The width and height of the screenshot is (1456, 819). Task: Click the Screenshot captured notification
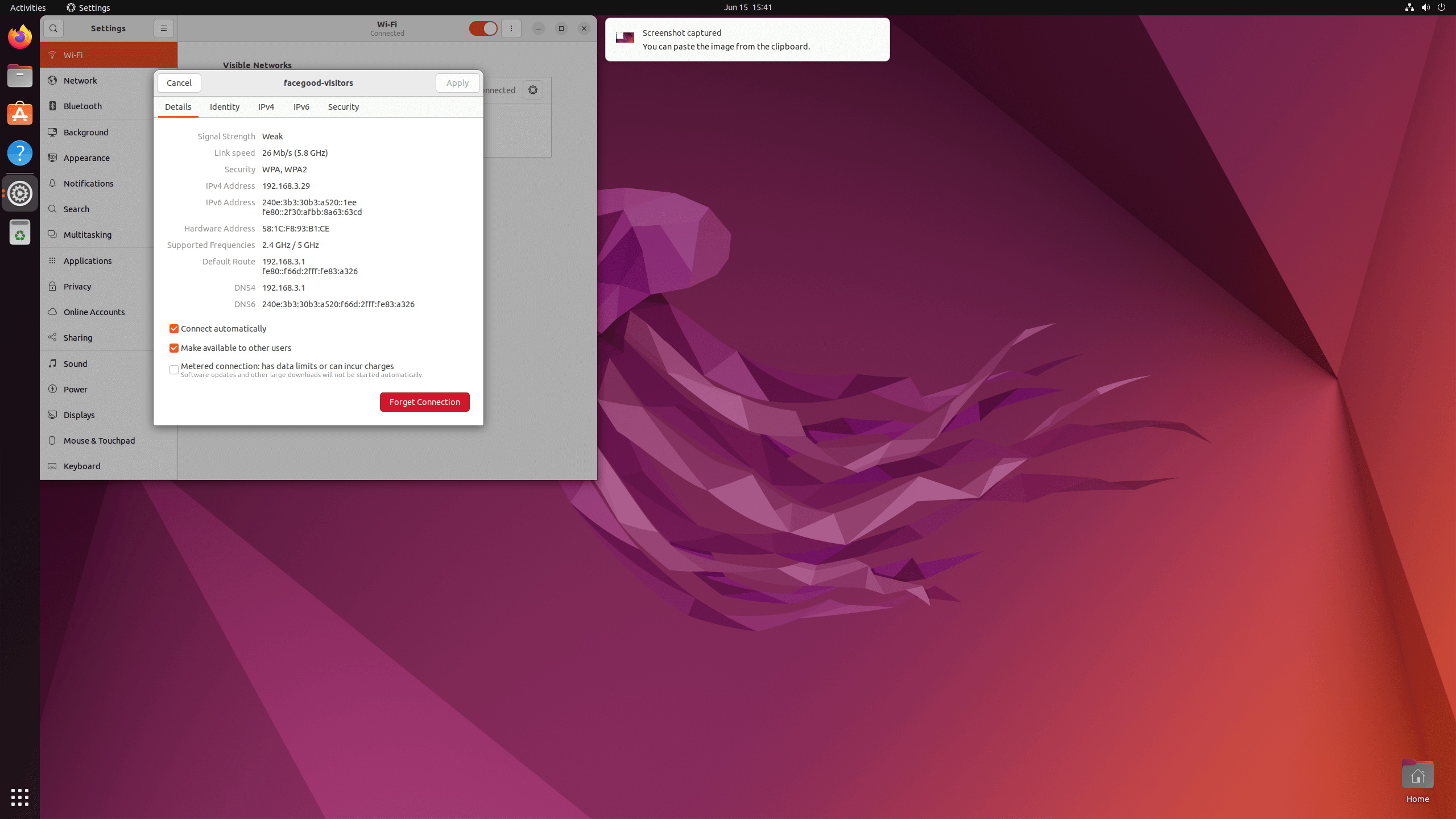[747, 39]
